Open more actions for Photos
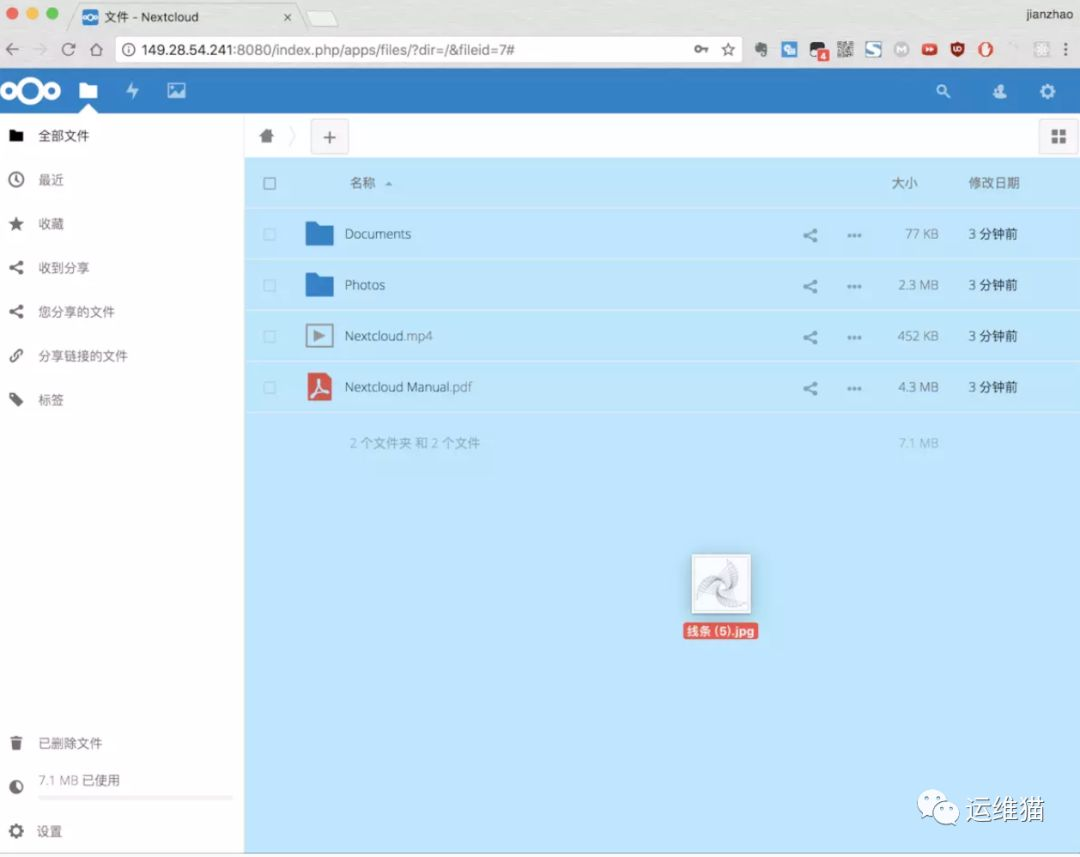1080x857 pixels. coord(854,286)
